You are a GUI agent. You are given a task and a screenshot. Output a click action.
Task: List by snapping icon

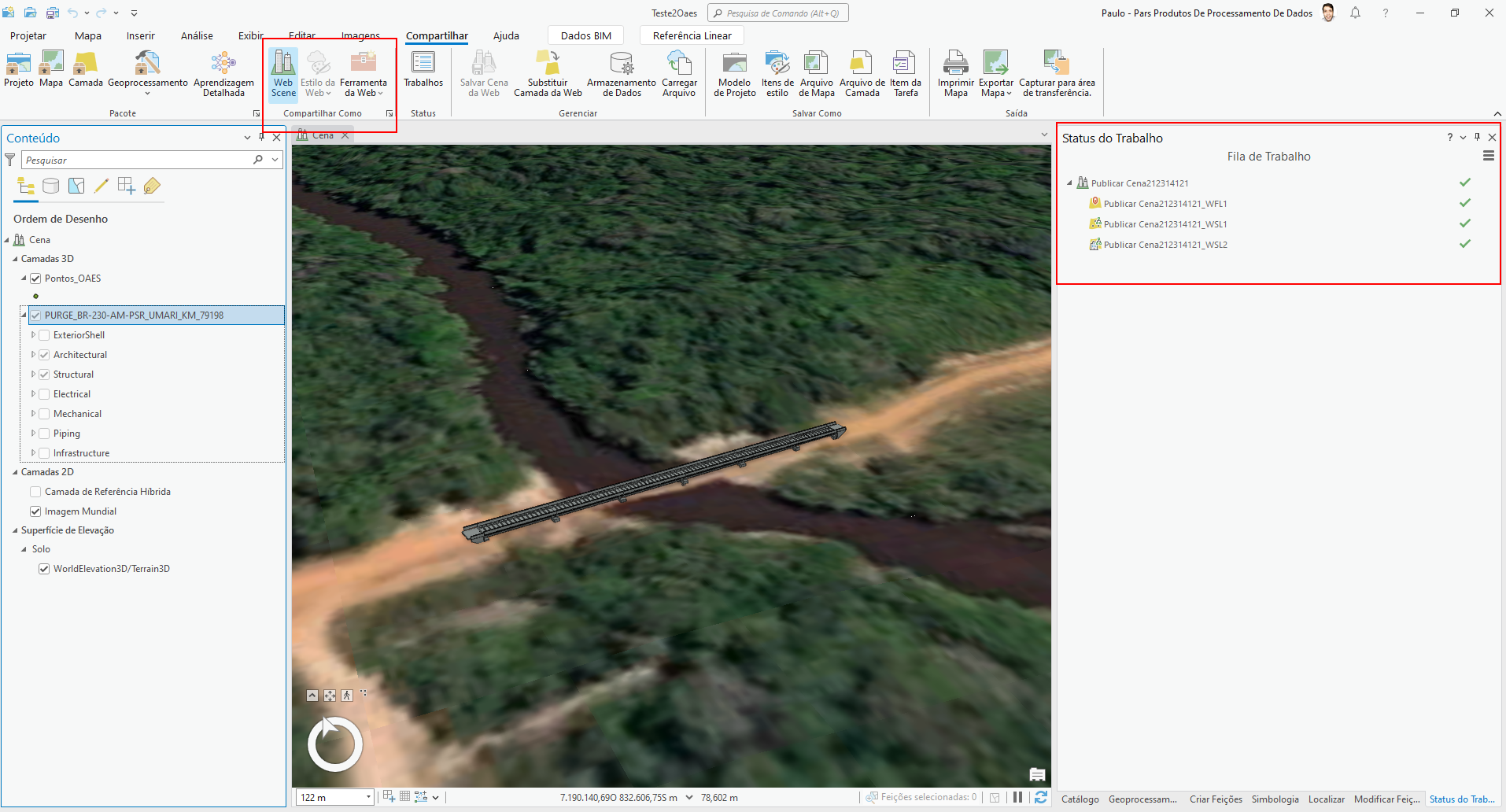pos(126,186)
